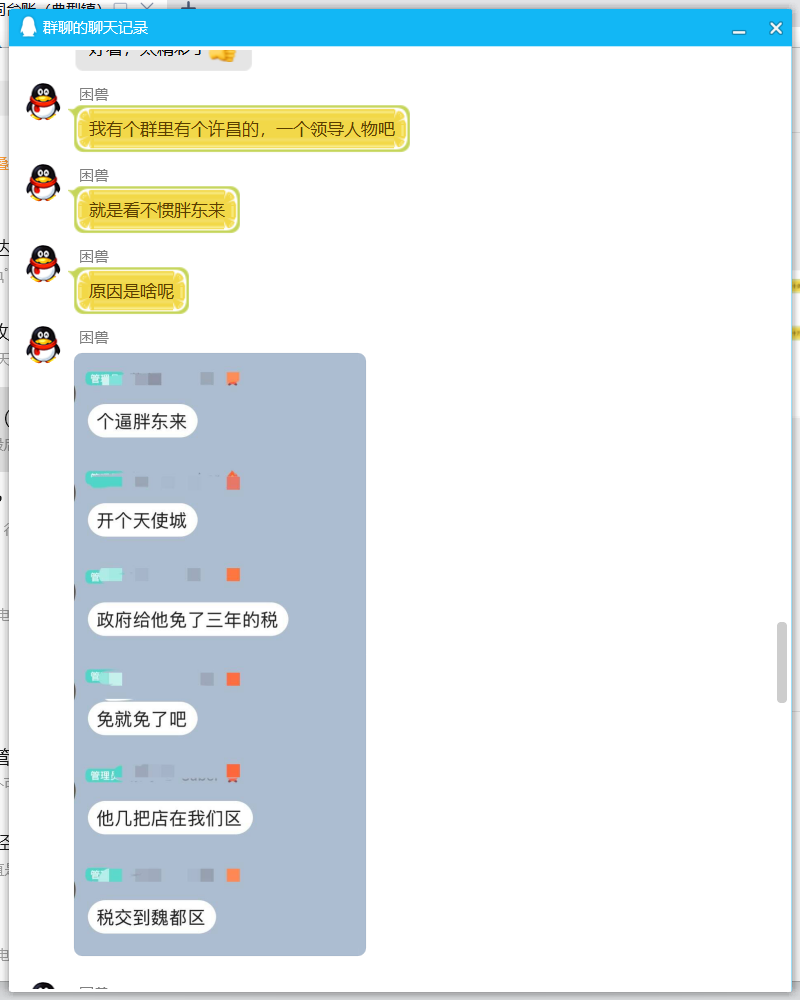Select the yellow bubble "我有个群里有个许昌的"

pyautogui.click(x=242, y=129)
